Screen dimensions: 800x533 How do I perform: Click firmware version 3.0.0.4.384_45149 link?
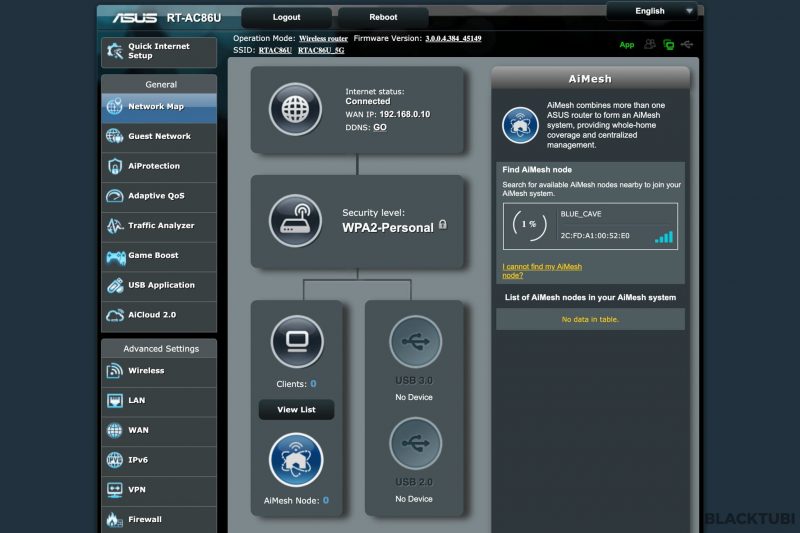[x=453, y=39]
